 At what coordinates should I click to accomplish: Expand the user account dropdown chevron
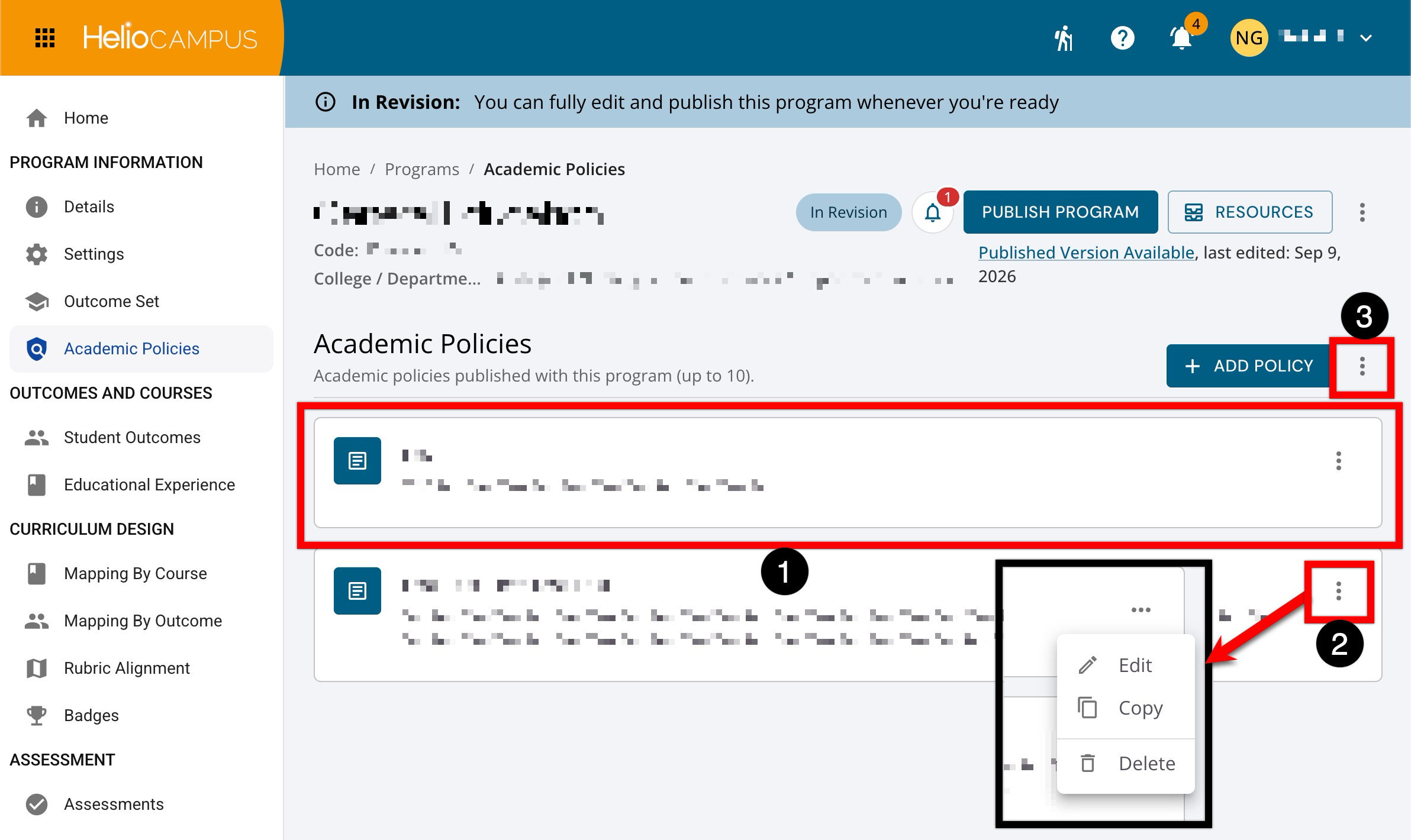pos(1366,38)
